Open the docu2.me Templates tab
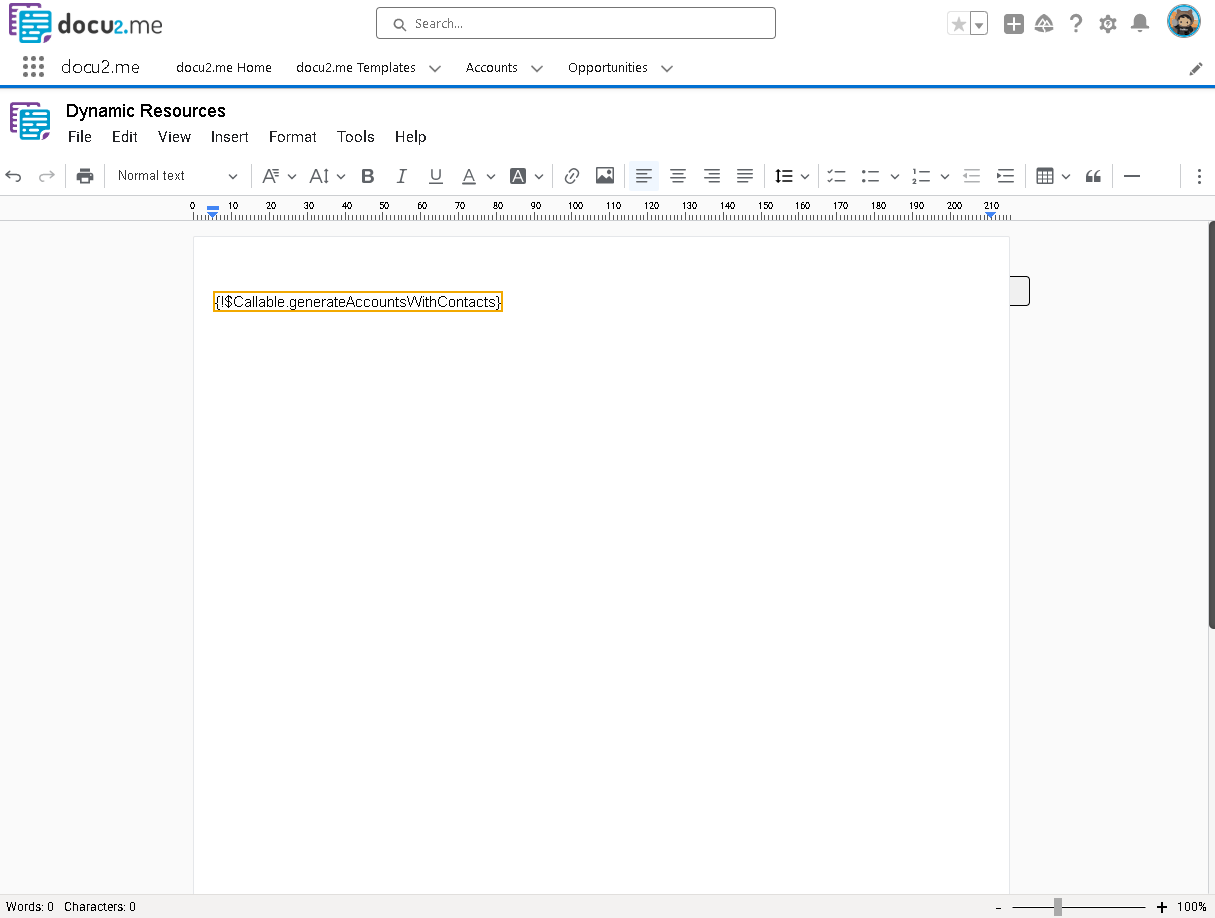1215x918 pixels. [356, 68]
